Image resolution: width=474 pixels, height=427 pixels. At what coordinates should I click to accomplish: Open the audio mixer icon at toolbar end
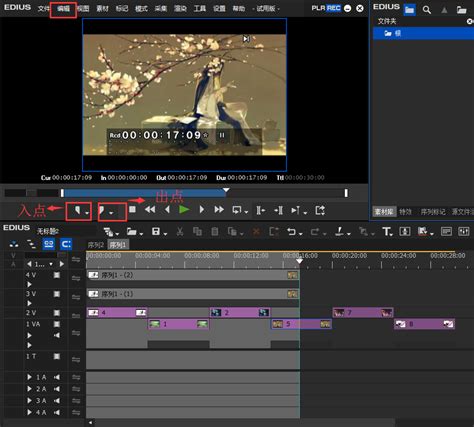[x=463, y=231]
